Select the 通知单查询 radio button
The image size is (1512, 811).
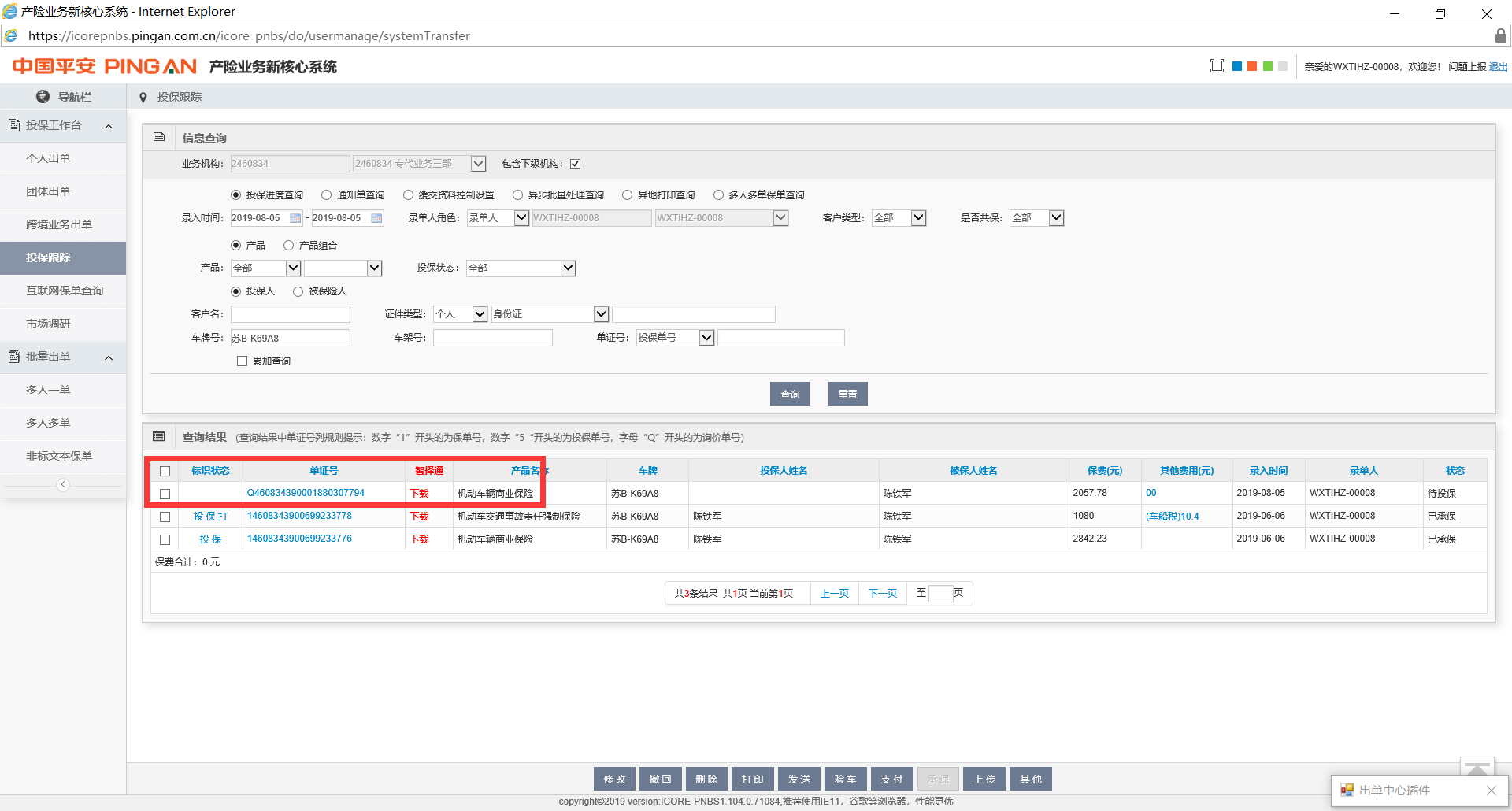pos(326,194)
